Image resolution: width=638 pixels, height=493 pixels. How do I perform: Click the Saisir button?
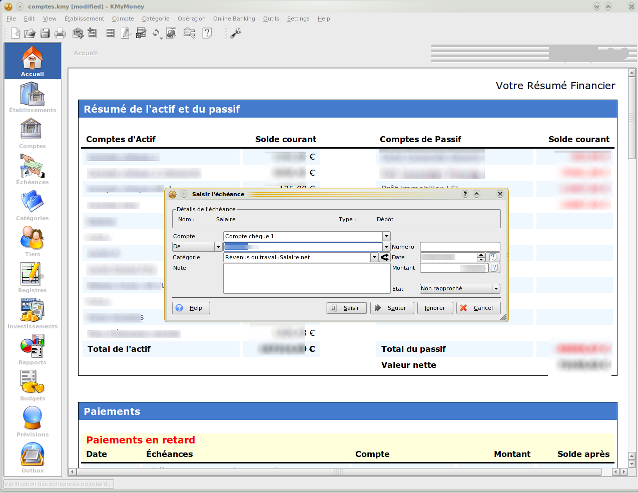pyautogui.click(x=346, y=308)
